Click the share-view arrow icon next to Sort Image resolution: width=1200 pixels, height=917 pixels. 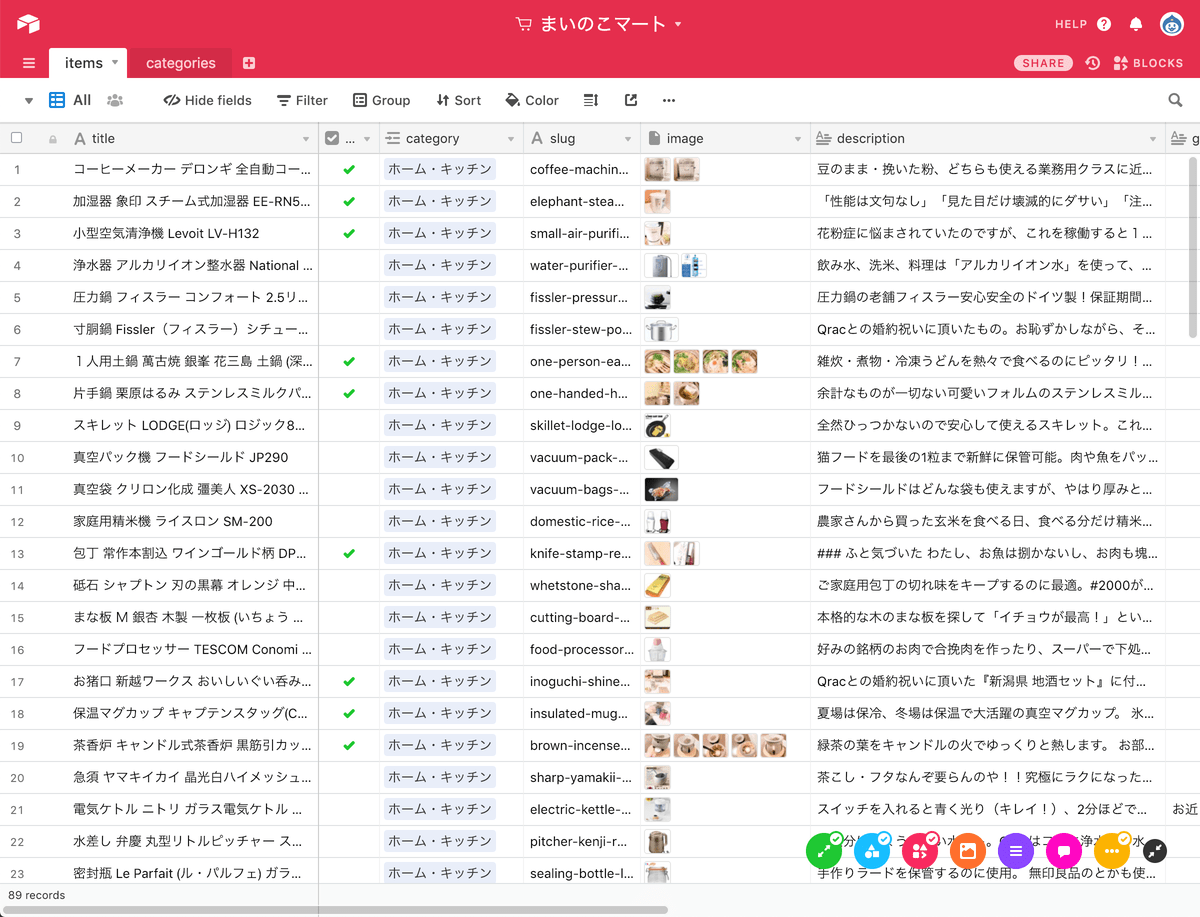630,100
